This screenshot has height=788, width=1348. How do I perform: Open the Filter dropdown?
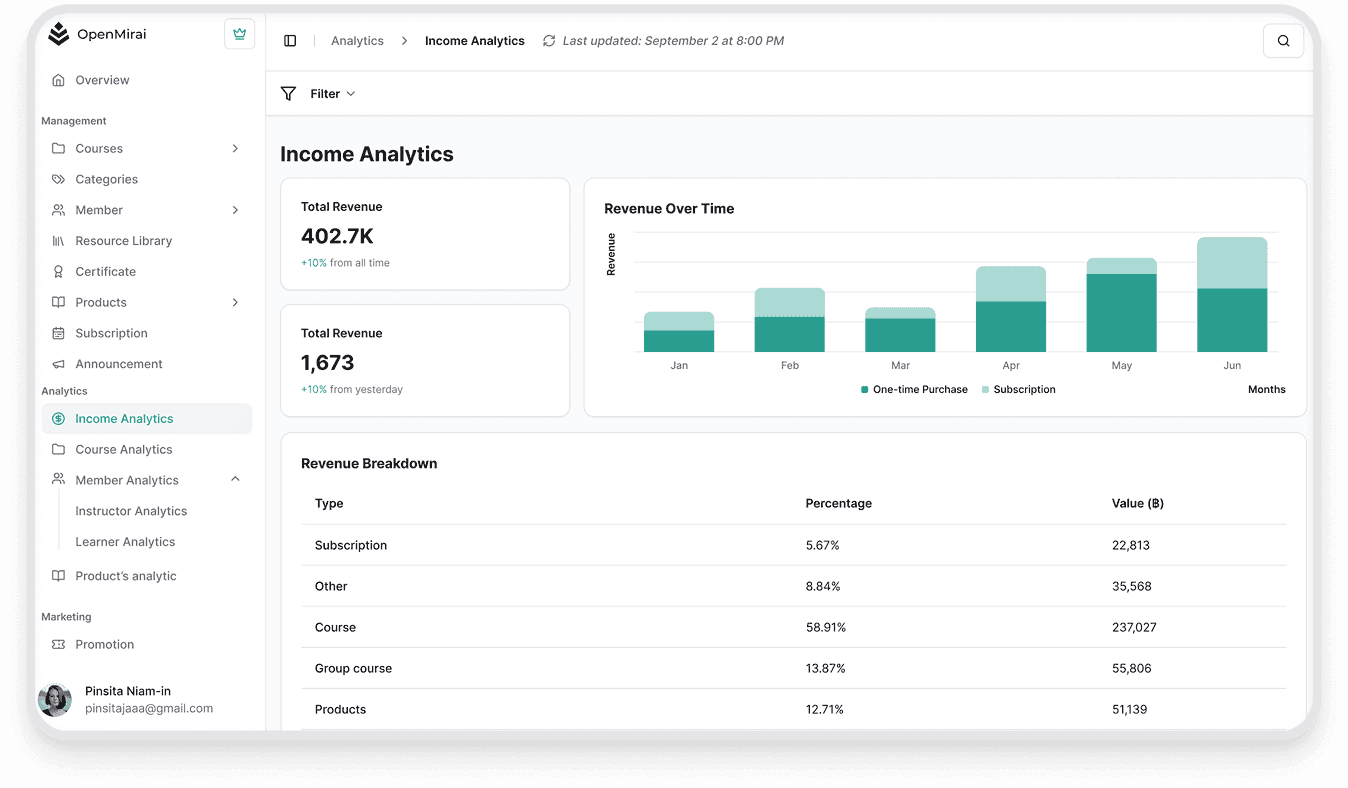point(332,94)
